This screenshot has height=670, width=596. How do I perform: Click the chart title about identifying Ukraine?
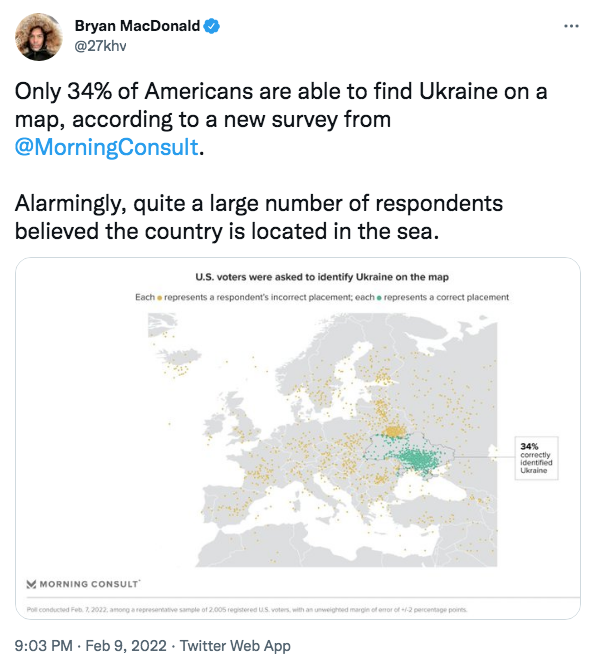pyautogui.click(x=322, y=277)
